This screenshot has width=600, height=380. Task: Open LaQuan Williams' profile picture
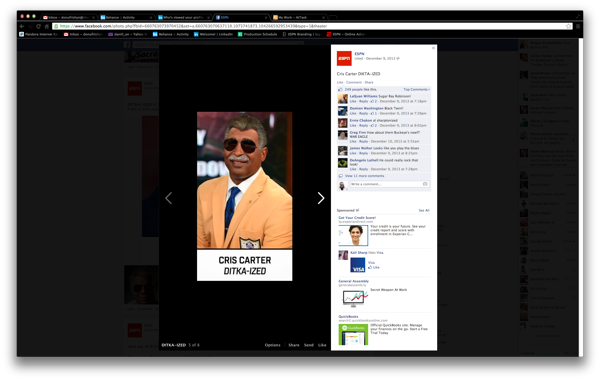[342, 99]
